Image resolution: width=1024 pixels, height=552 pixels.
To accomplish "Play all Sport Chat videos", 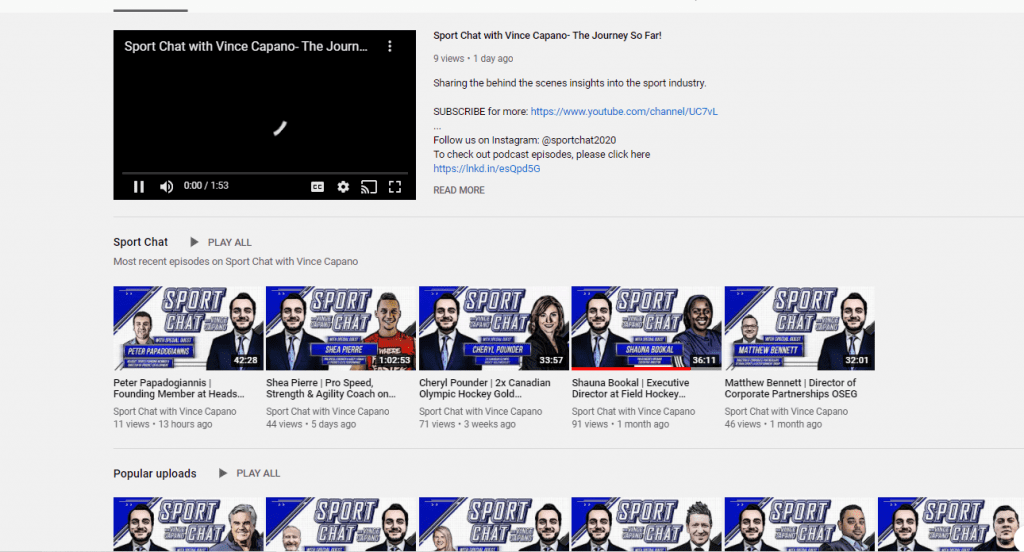I will (x=221, y=242).
